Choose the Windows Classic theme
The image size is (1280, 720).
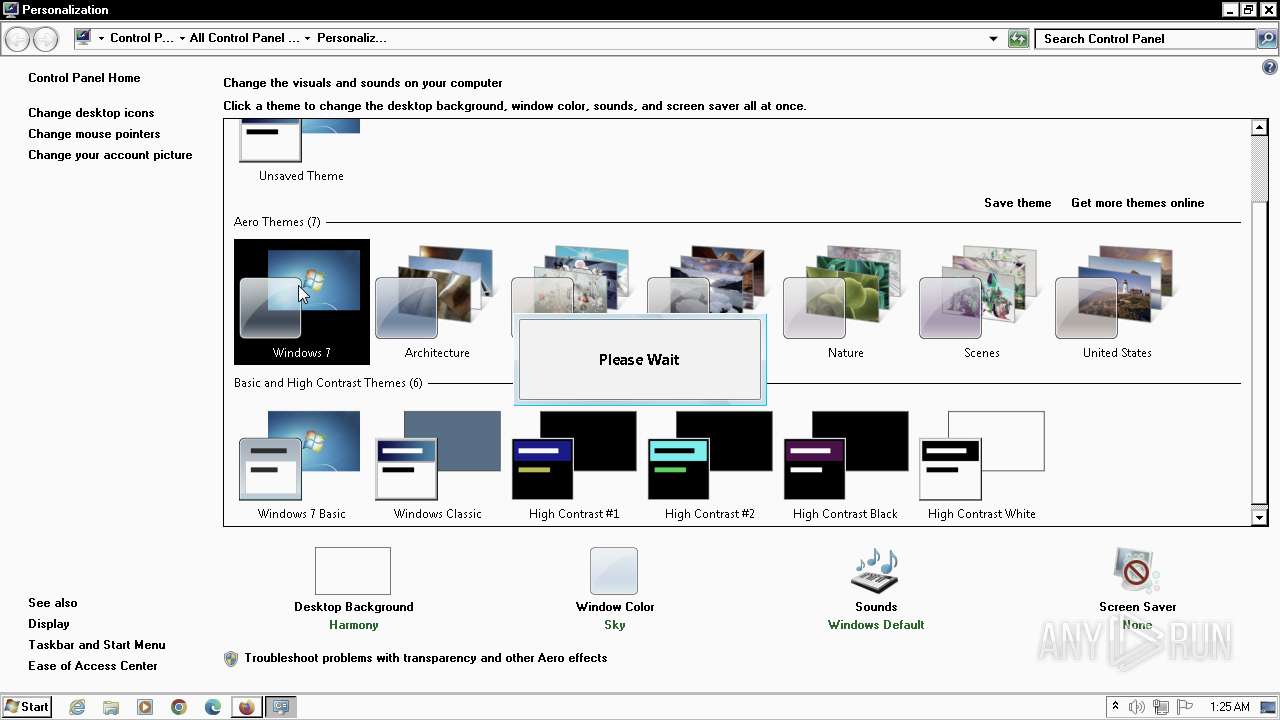pyautogui.click(x=437, y=464)
